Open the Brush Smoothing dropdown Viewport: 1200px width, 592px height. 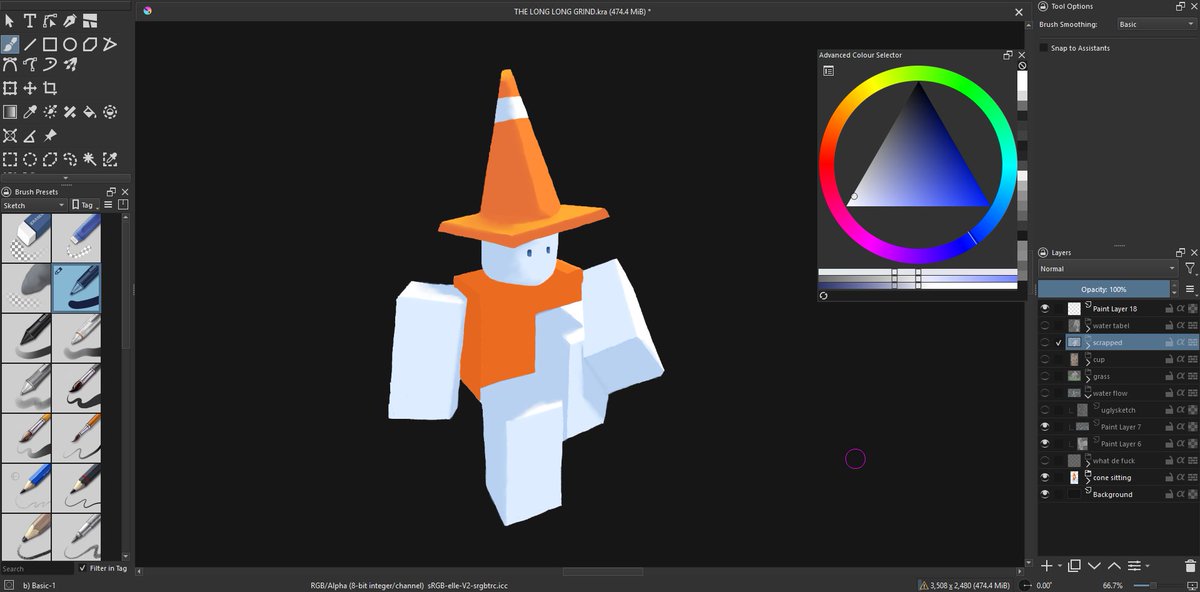[1156, 24]
